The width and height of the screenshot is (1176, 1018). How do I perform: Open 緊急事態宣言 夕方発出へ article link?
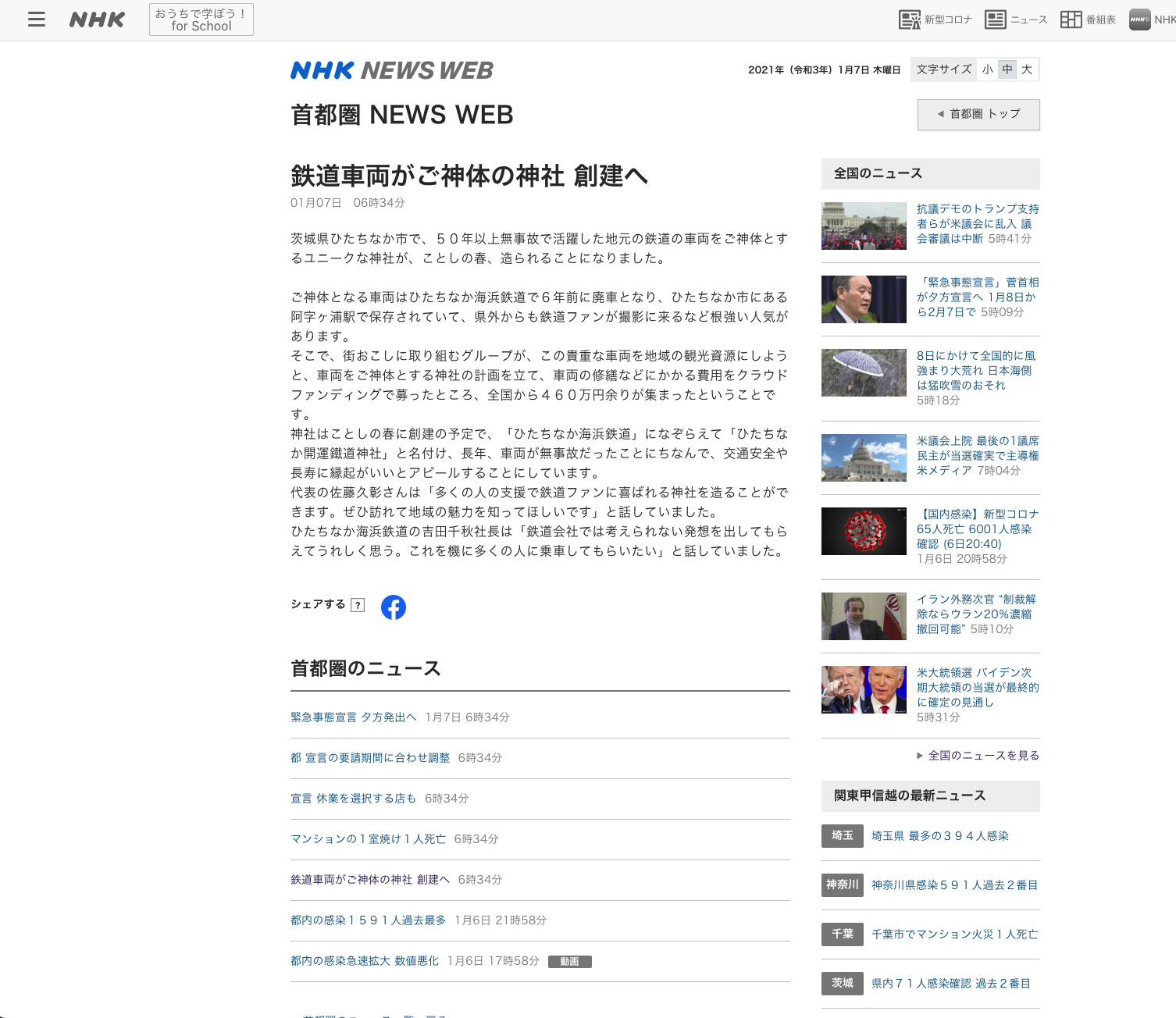(354, 717)
